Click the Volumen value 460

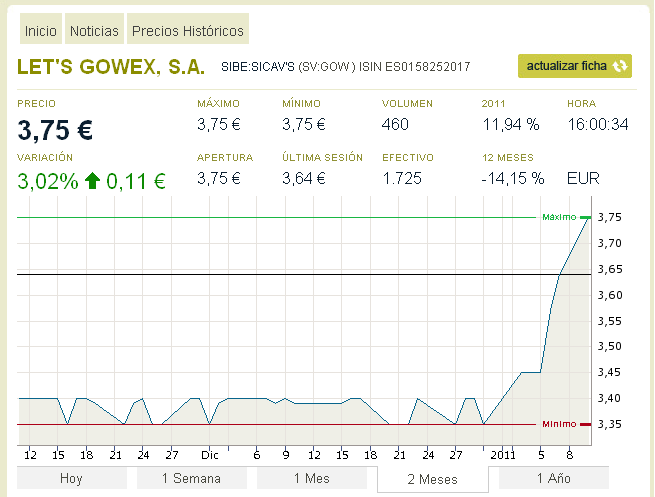pos(396,125)
